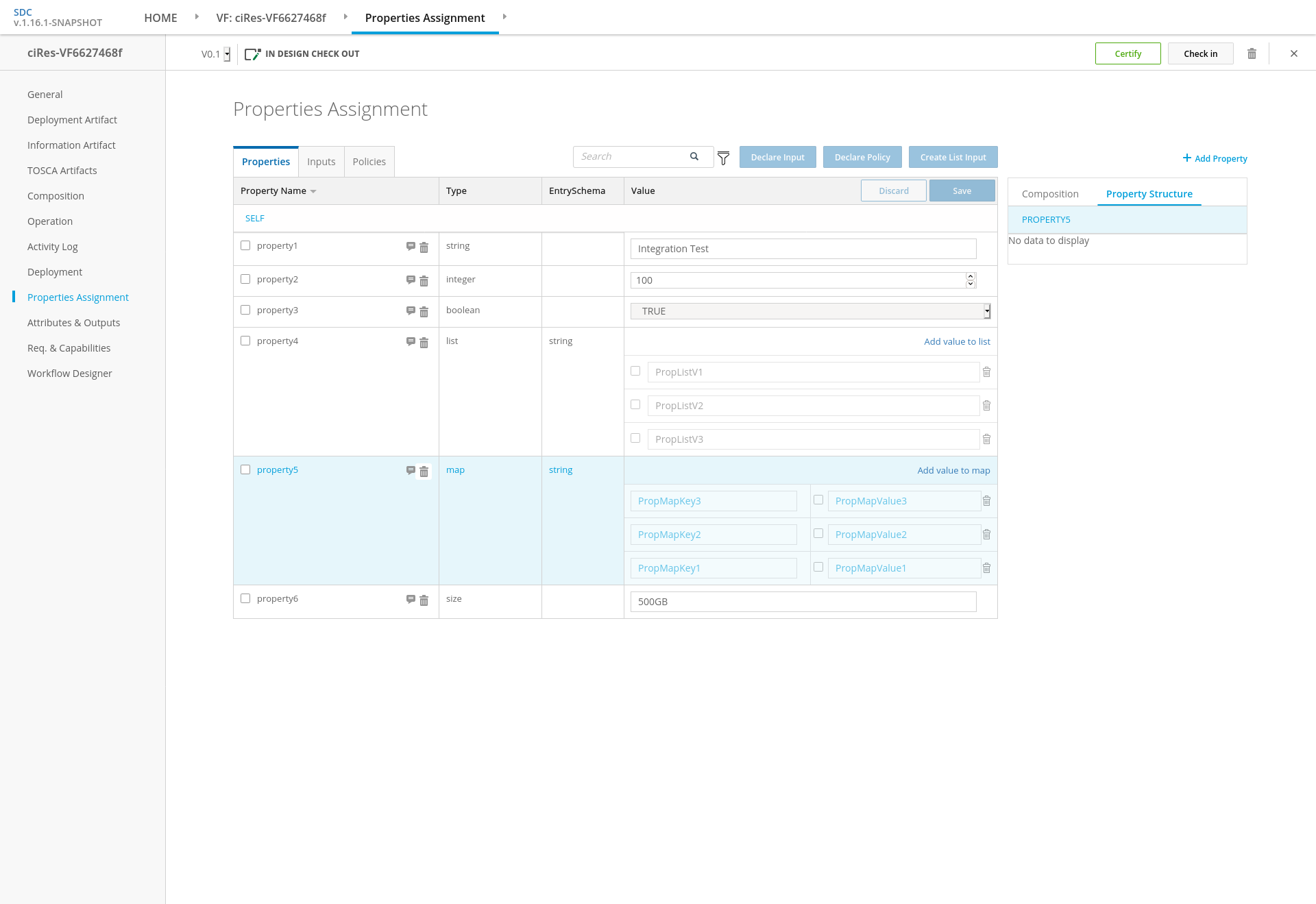Remove the PropMapKey3 map entry via trash icon
Image resolution: width=1316 pixels, height=904 pixels.
[x=986, y=501]
